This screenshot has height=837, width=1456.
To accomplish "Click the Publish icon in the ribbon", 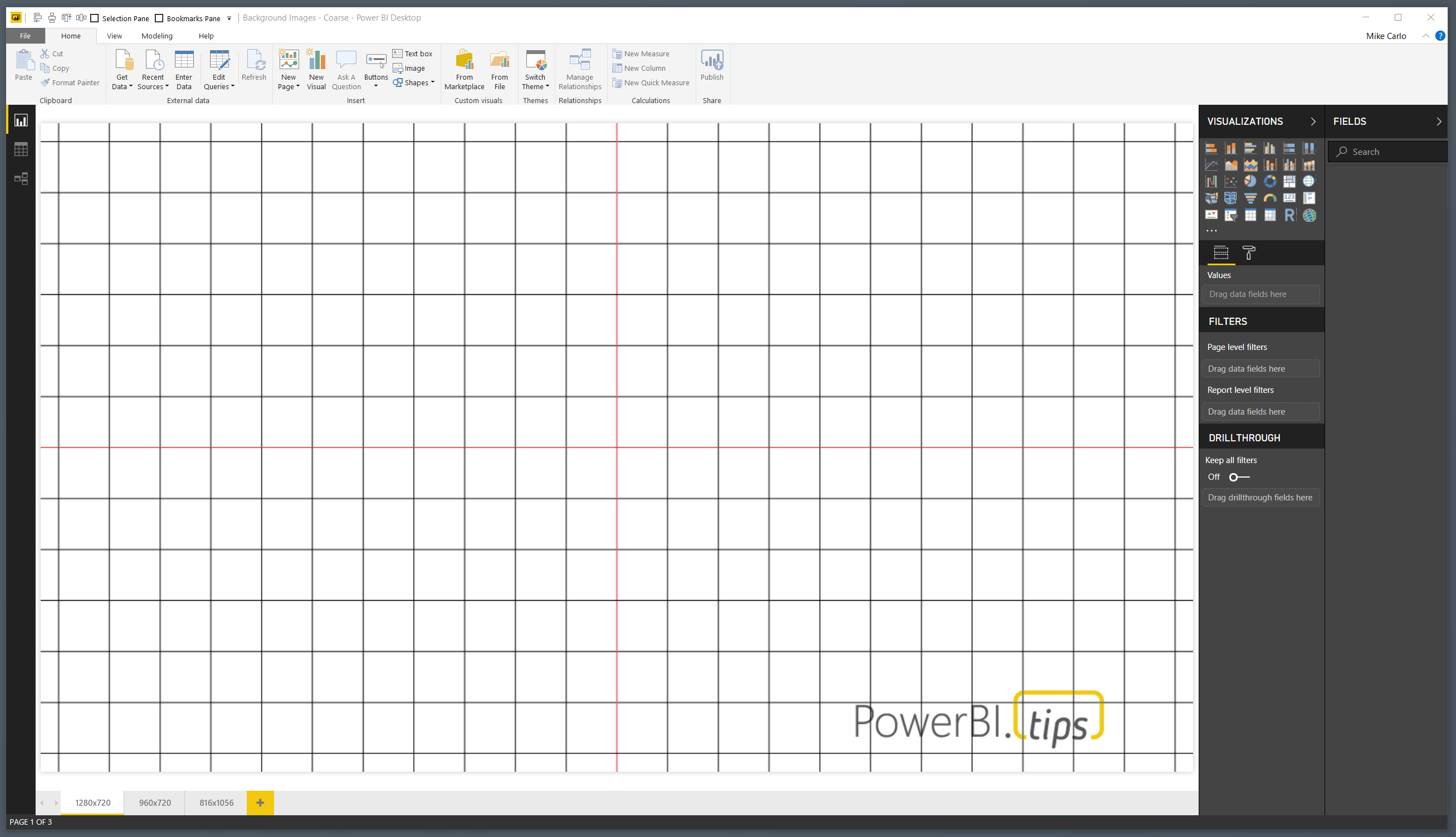I will [711, 65].
